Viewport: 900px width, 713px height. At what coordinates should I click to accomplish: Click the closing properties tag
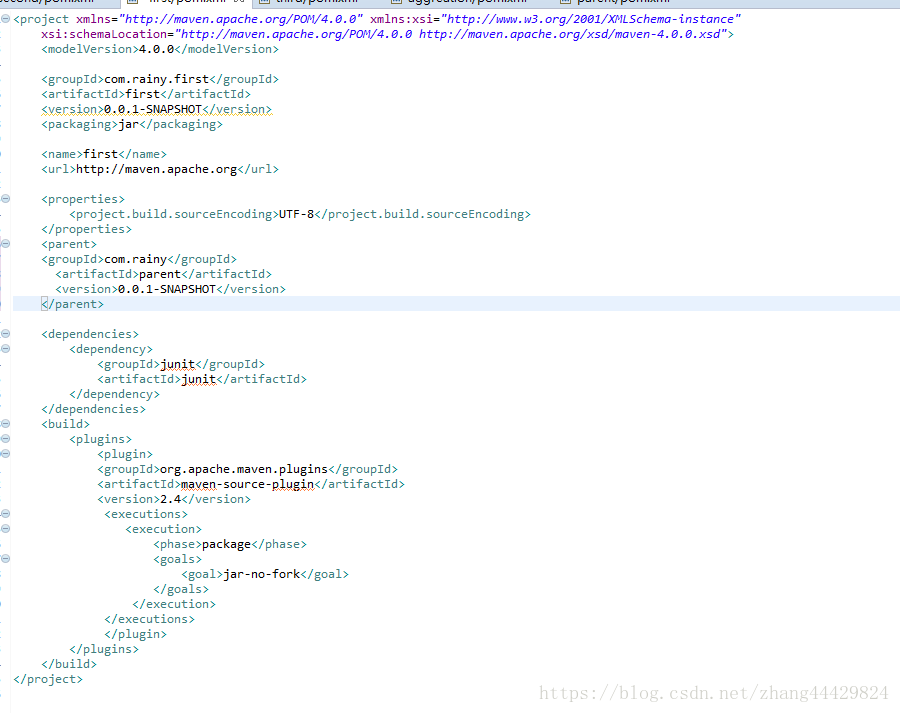pos(86,229)
